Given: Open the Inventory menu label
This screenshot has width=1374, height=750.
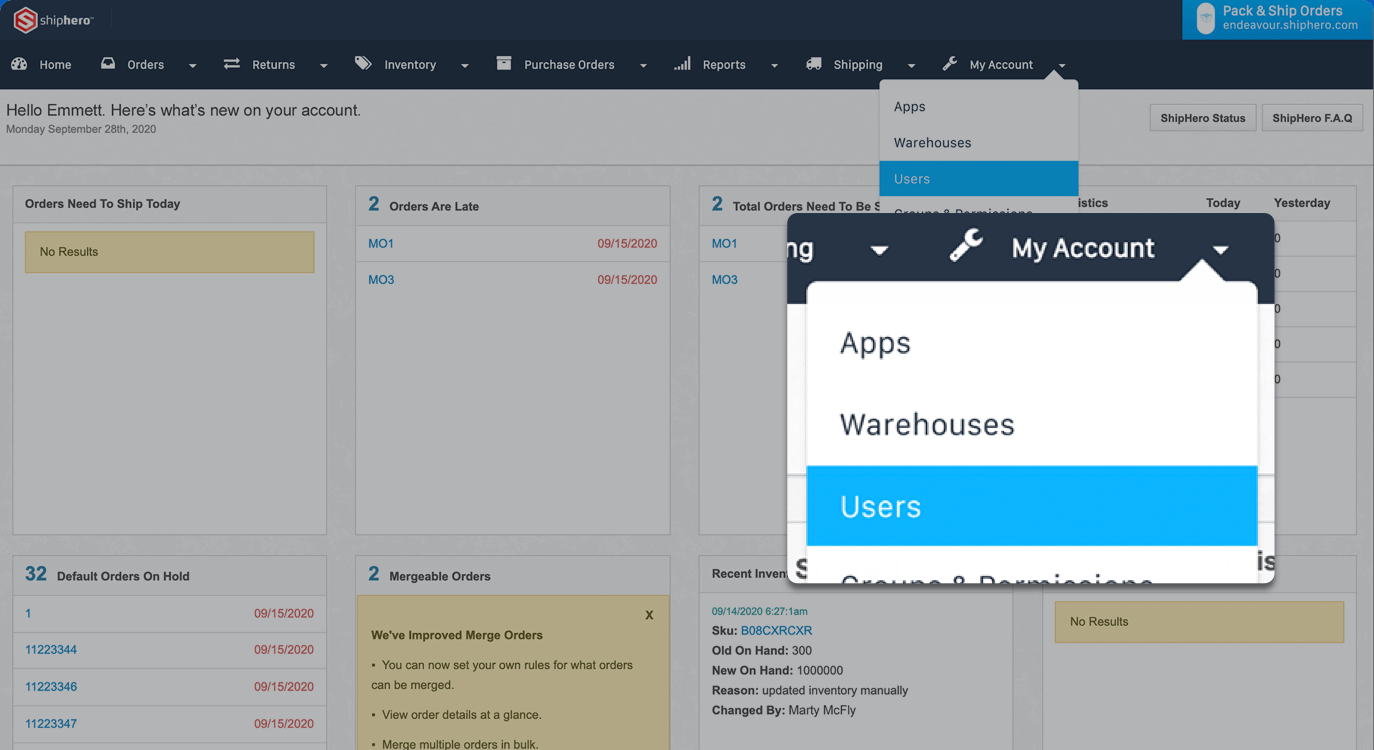Looking at the screenshot, I should (x=410, y=65).
